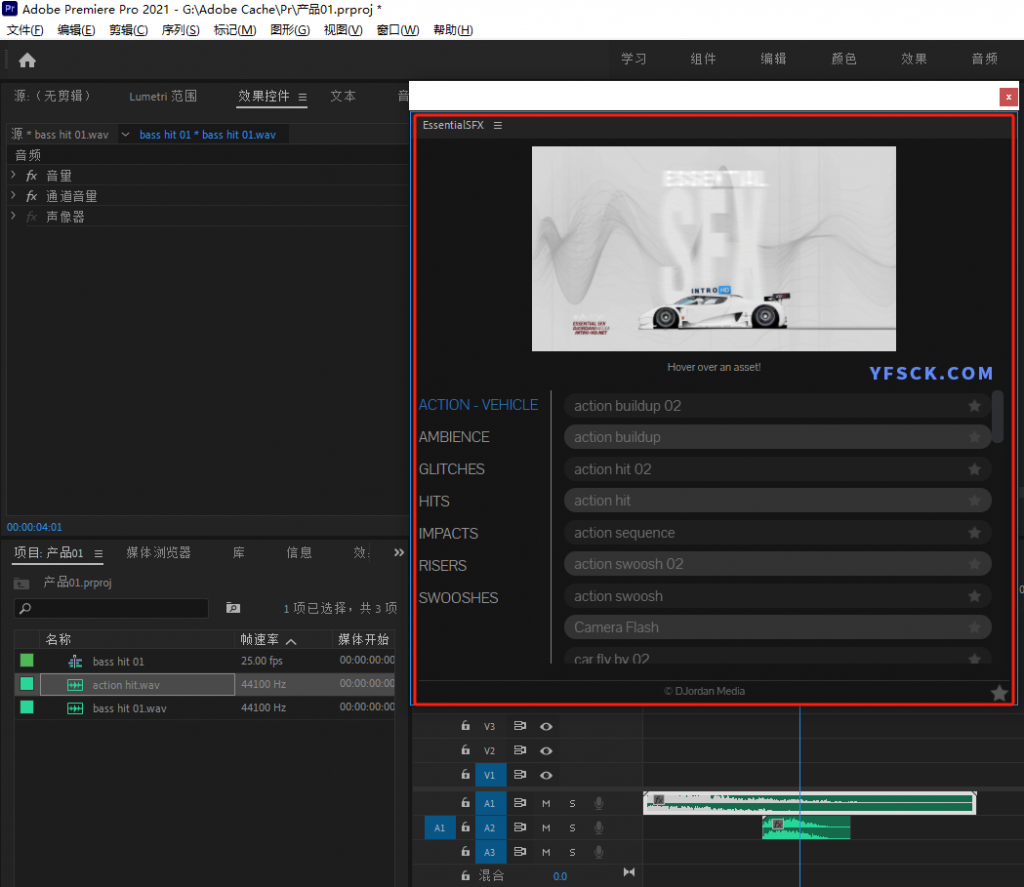
Task: Toggle sync lock on track V2
Action: pos(520,750)
